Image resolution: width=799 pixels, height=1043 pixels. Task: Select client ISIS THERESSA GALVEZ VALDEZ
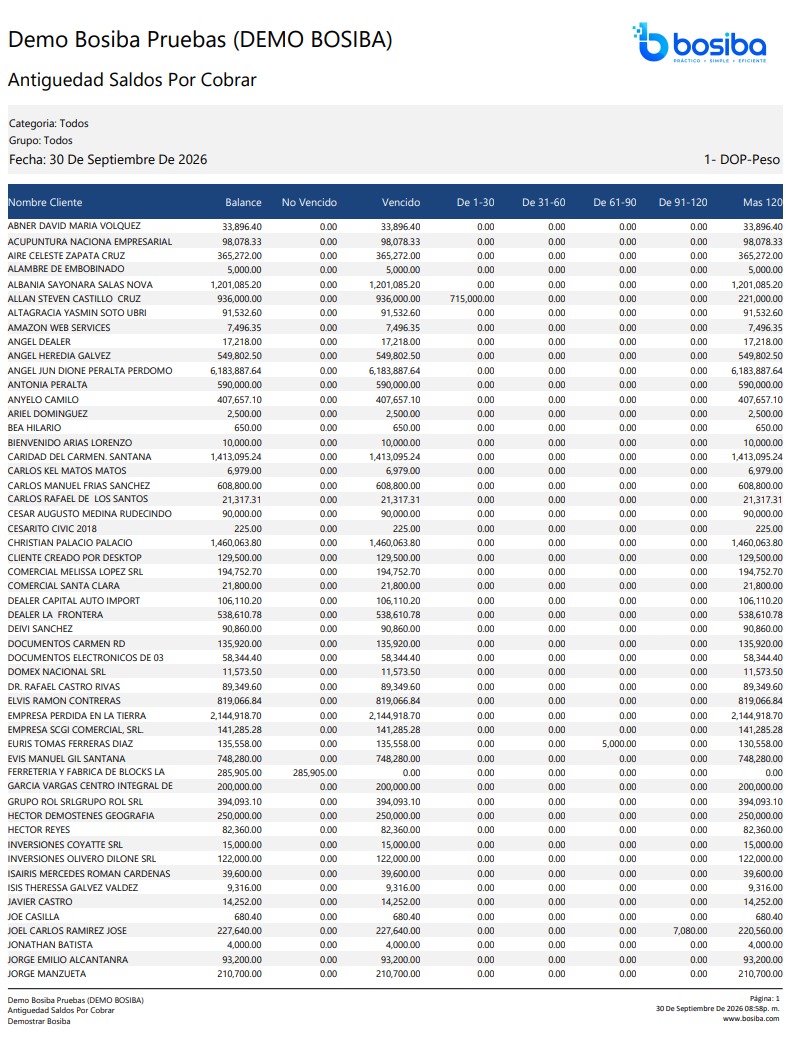click(73, 887)
